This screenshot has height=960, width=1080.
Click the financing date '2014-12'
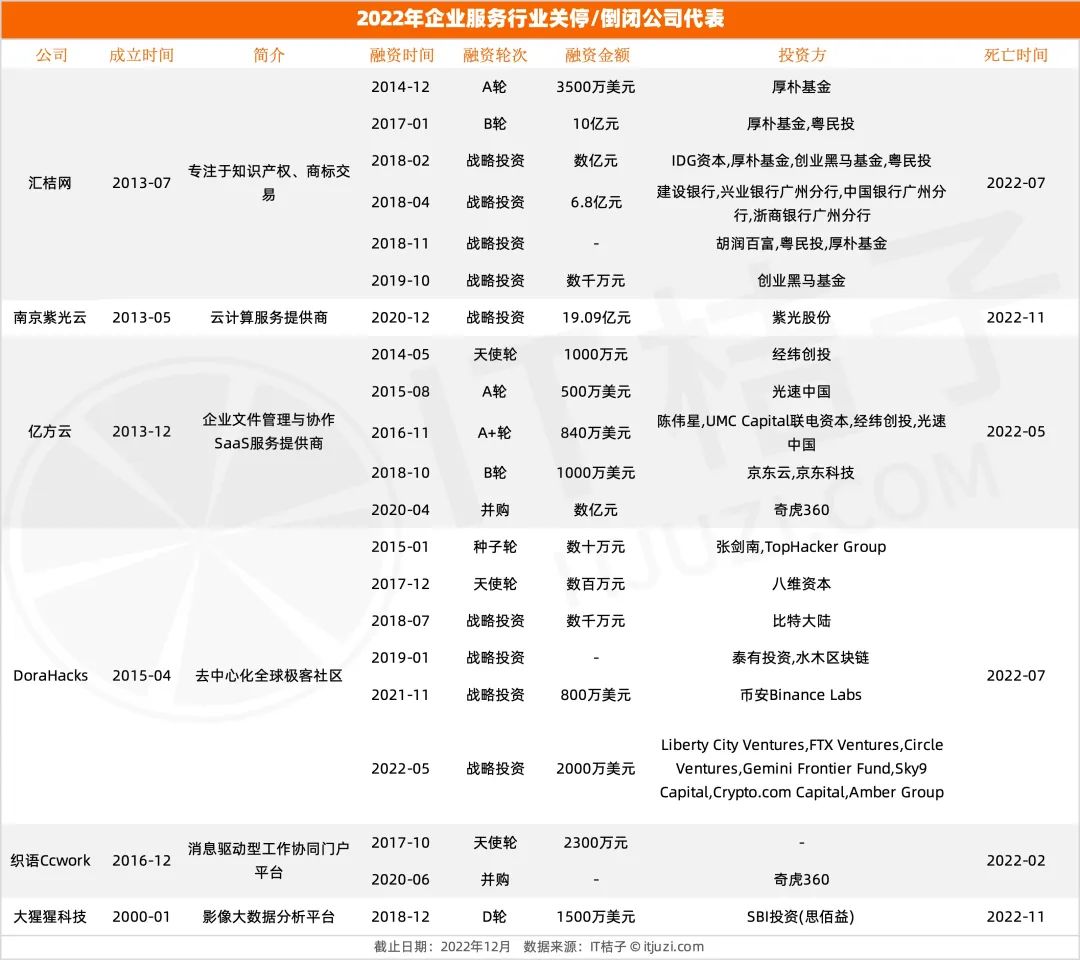click(x=400, y=87)
